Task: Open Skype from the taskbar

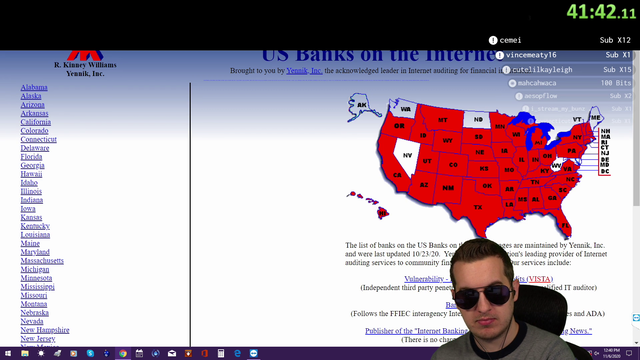Action: click(90, 353)
